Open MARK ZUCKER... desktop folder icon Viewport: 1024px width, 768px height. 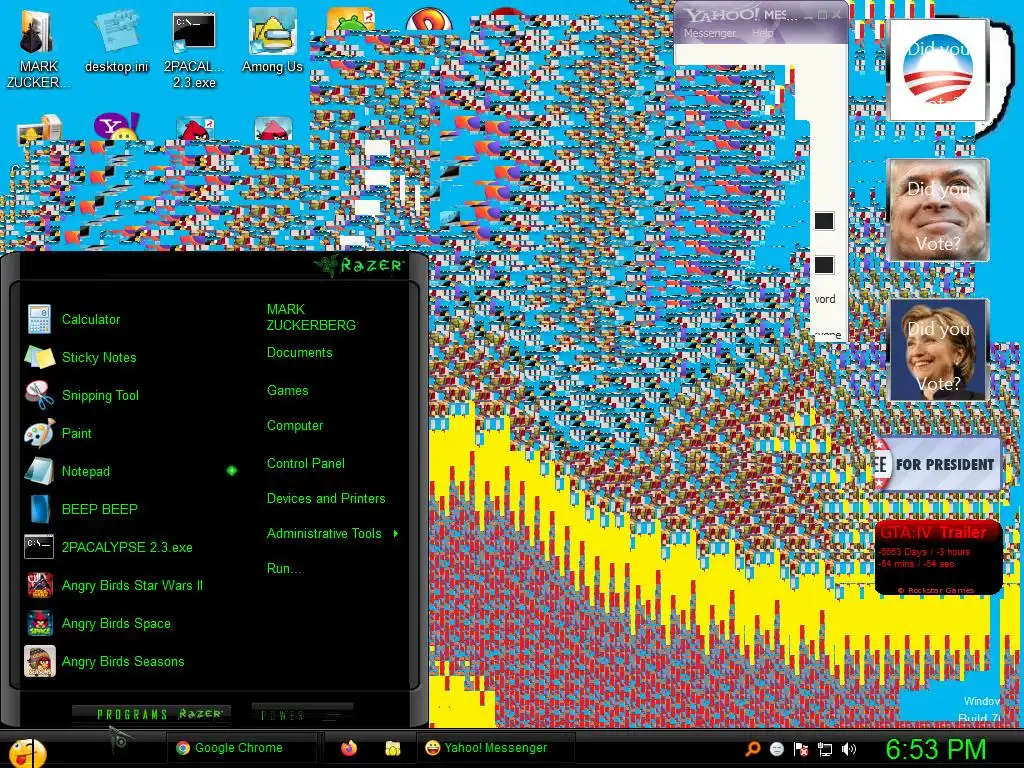pyautogui.click(x=38, y=49)
